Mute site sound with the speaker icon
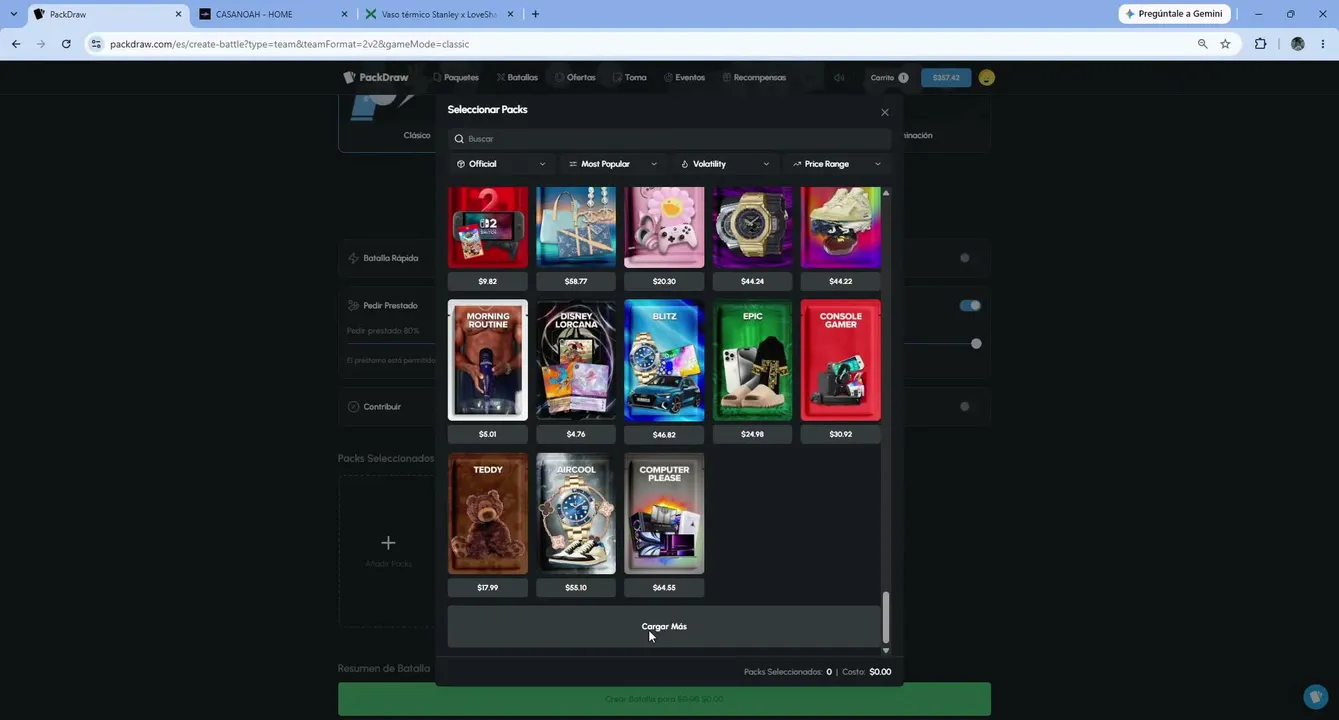The image size is (1339, 720). 840,77
